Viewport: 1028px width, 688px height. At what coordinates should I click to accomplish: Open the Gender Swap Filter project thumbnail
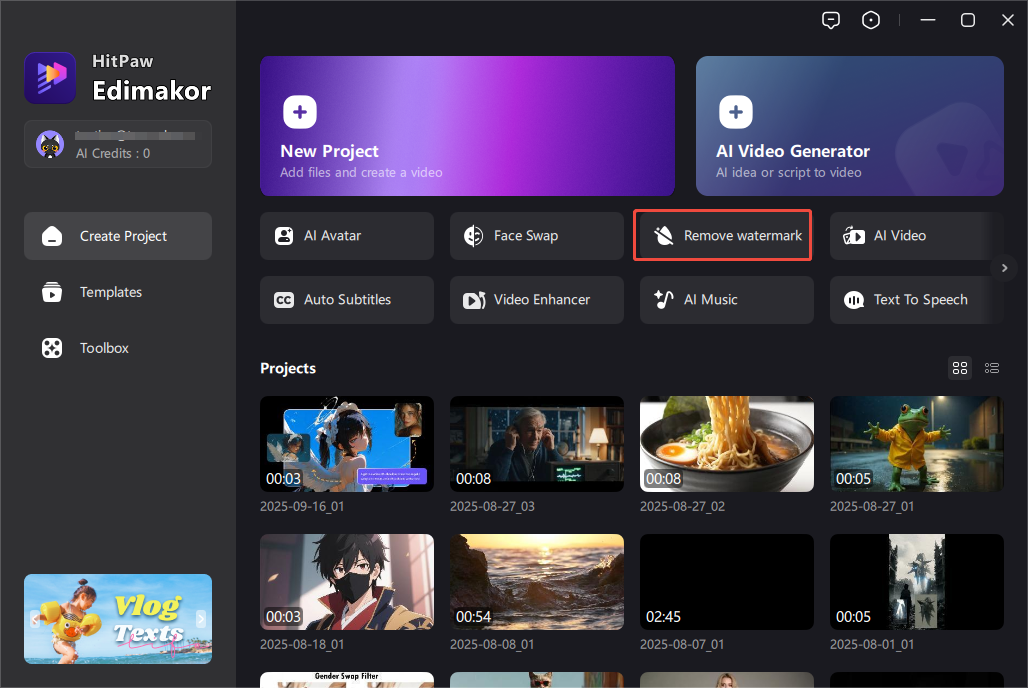pyautogui.click(x=347, y=679)
